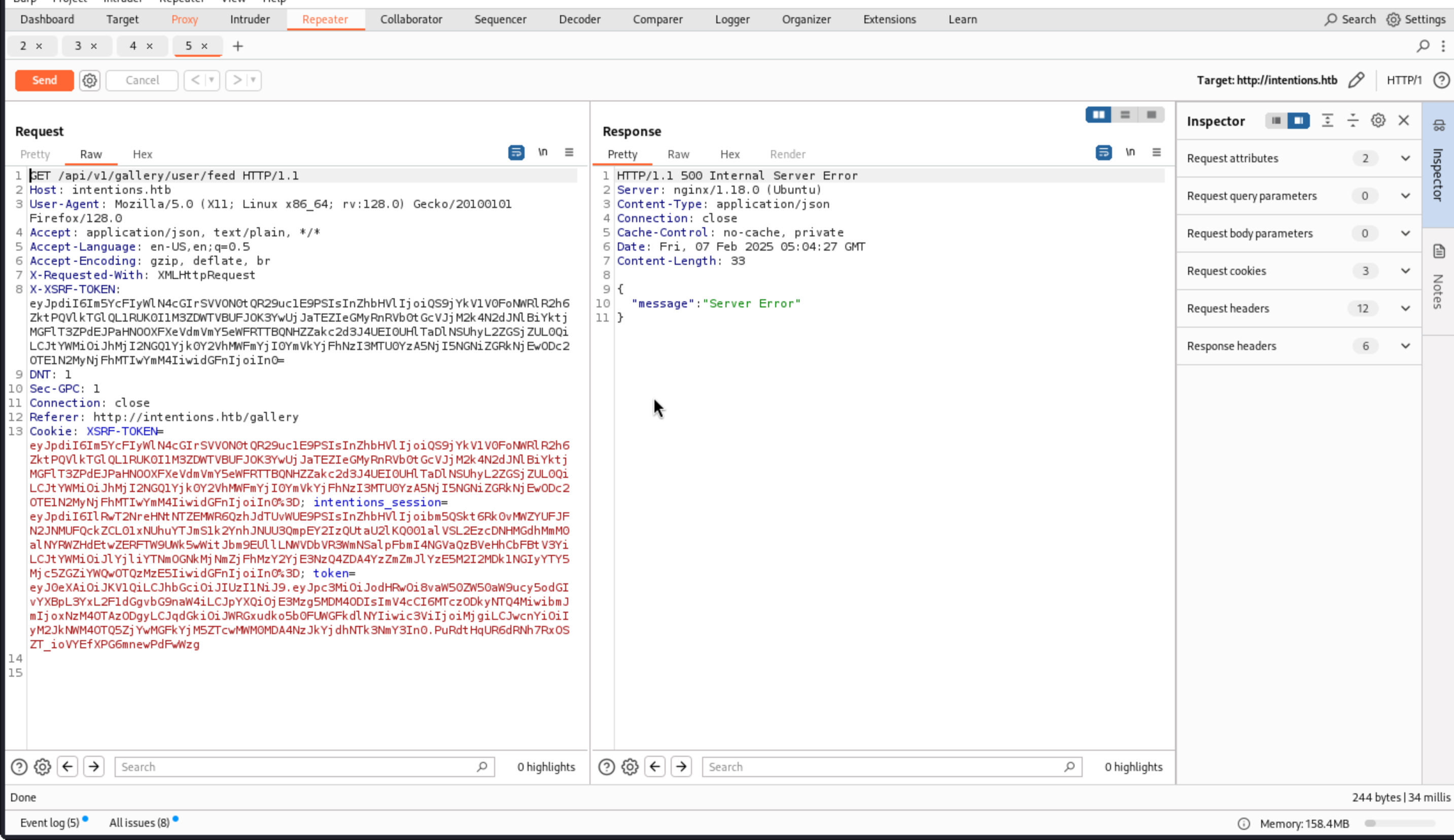Expand Response headers section
The image size is (1454, 840).
[x=1405, y=346]
